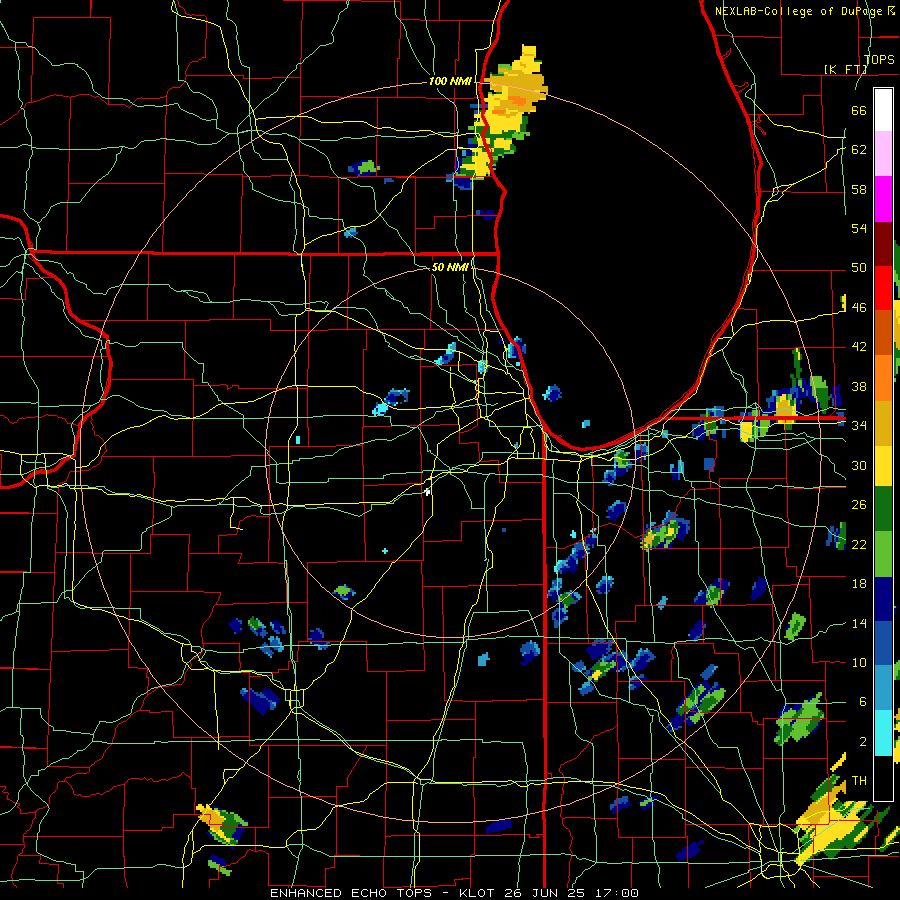Select the 38 value on the legend scale
The image size is (900, 900).
(859, 386)
